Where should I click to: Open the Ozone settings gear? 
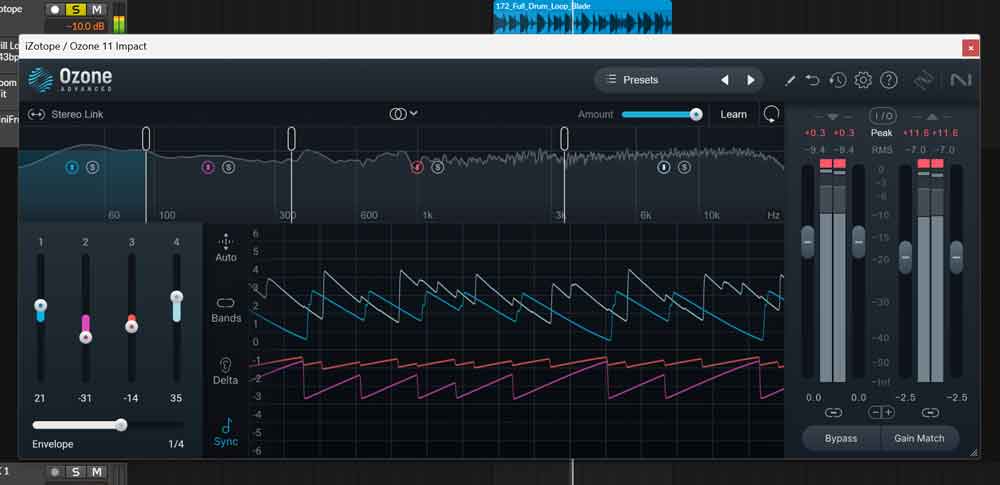[x=863, y=80]
